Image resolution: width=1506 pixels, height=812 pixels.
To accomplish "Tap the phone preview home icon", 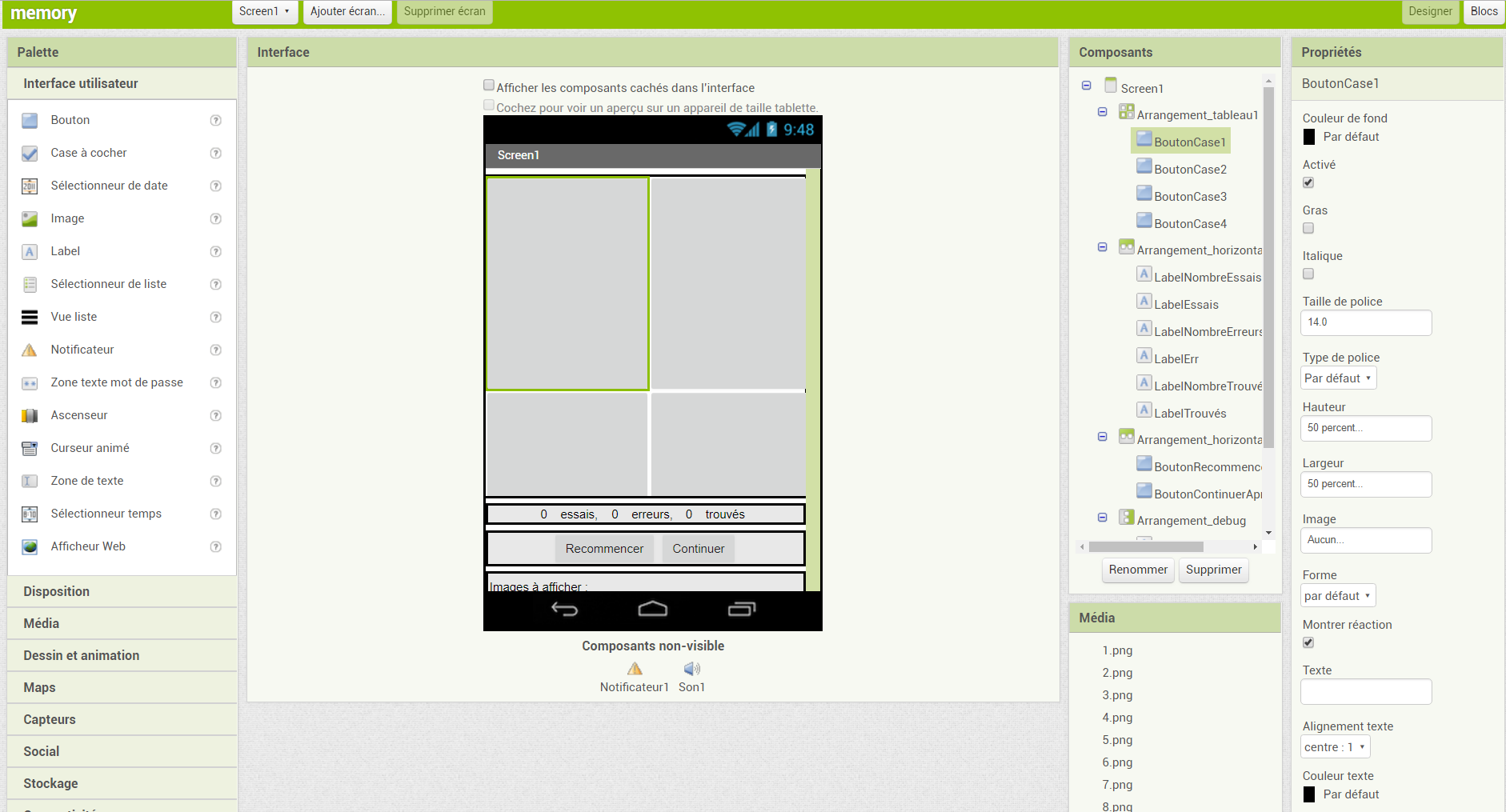I will click(x=653, y=610).
